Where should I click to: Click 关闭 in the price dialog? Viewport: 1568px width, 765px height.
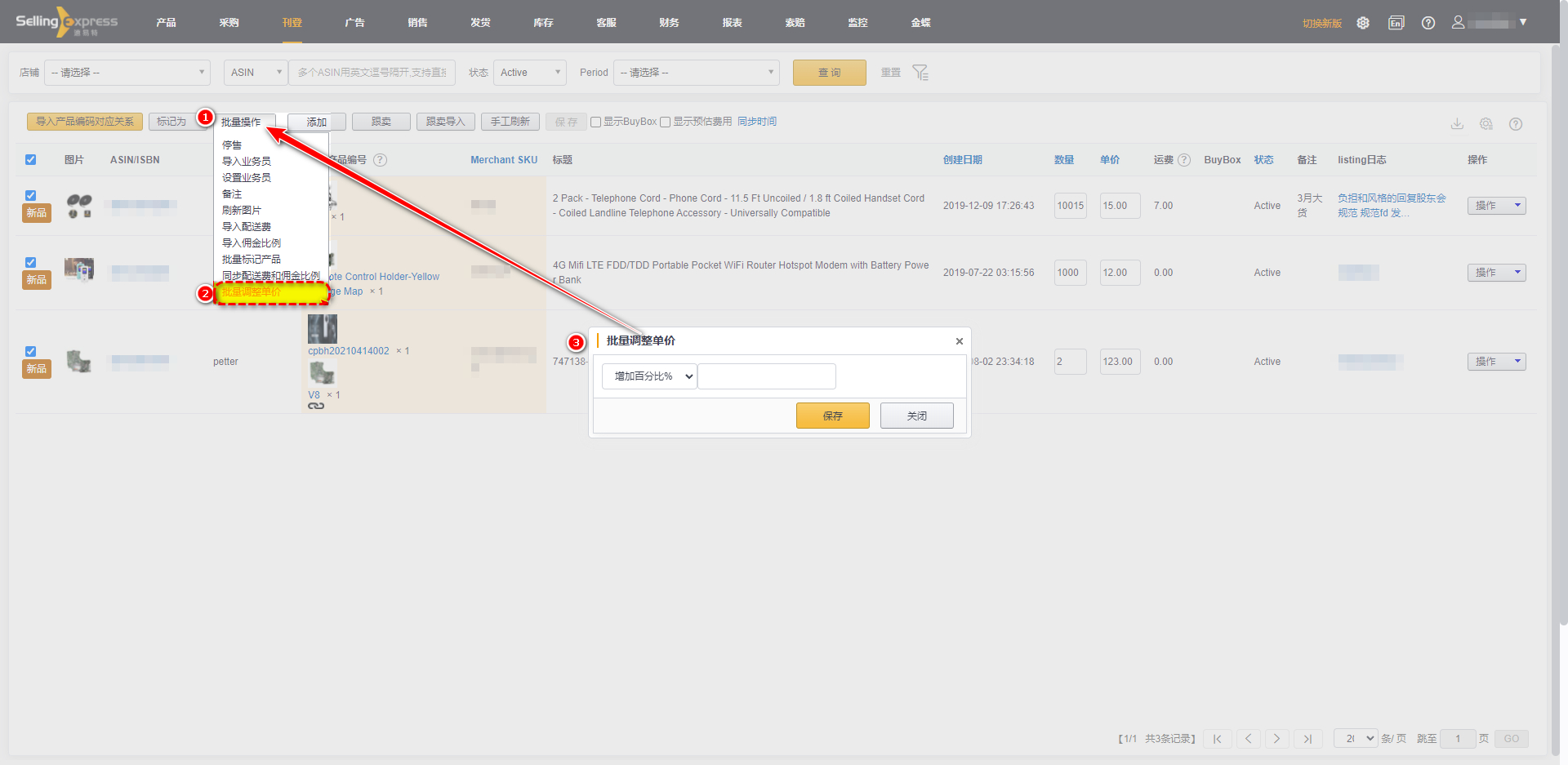pos(917,416)
